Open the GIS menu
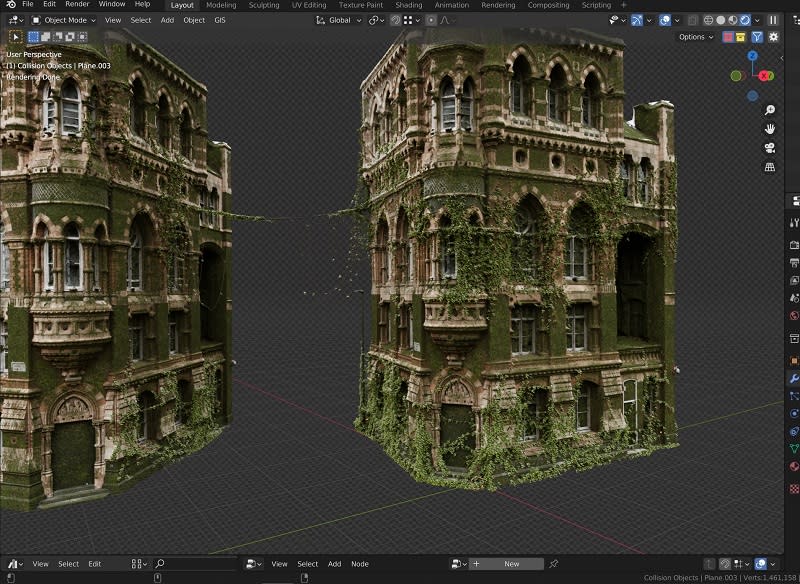Screen dimensions: 800x584 [x=219, y=20]
